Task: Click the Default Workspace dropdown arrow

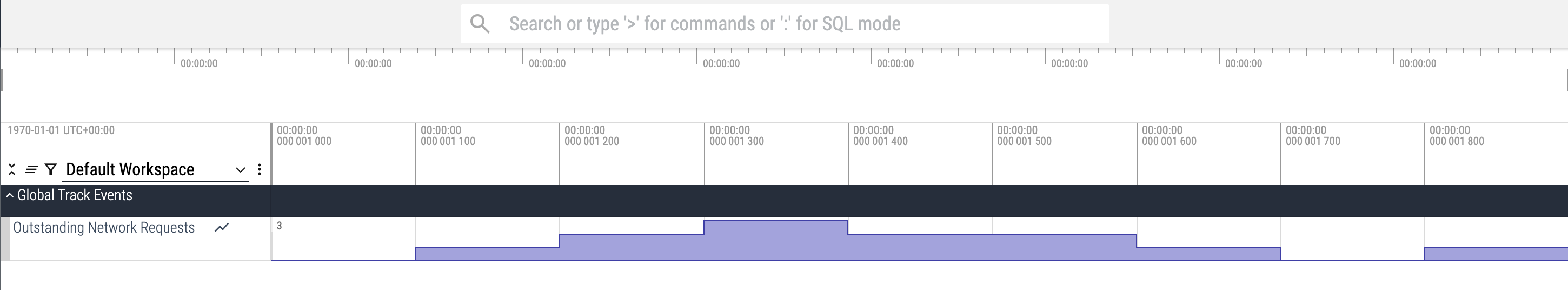Action: pos(241,170)
